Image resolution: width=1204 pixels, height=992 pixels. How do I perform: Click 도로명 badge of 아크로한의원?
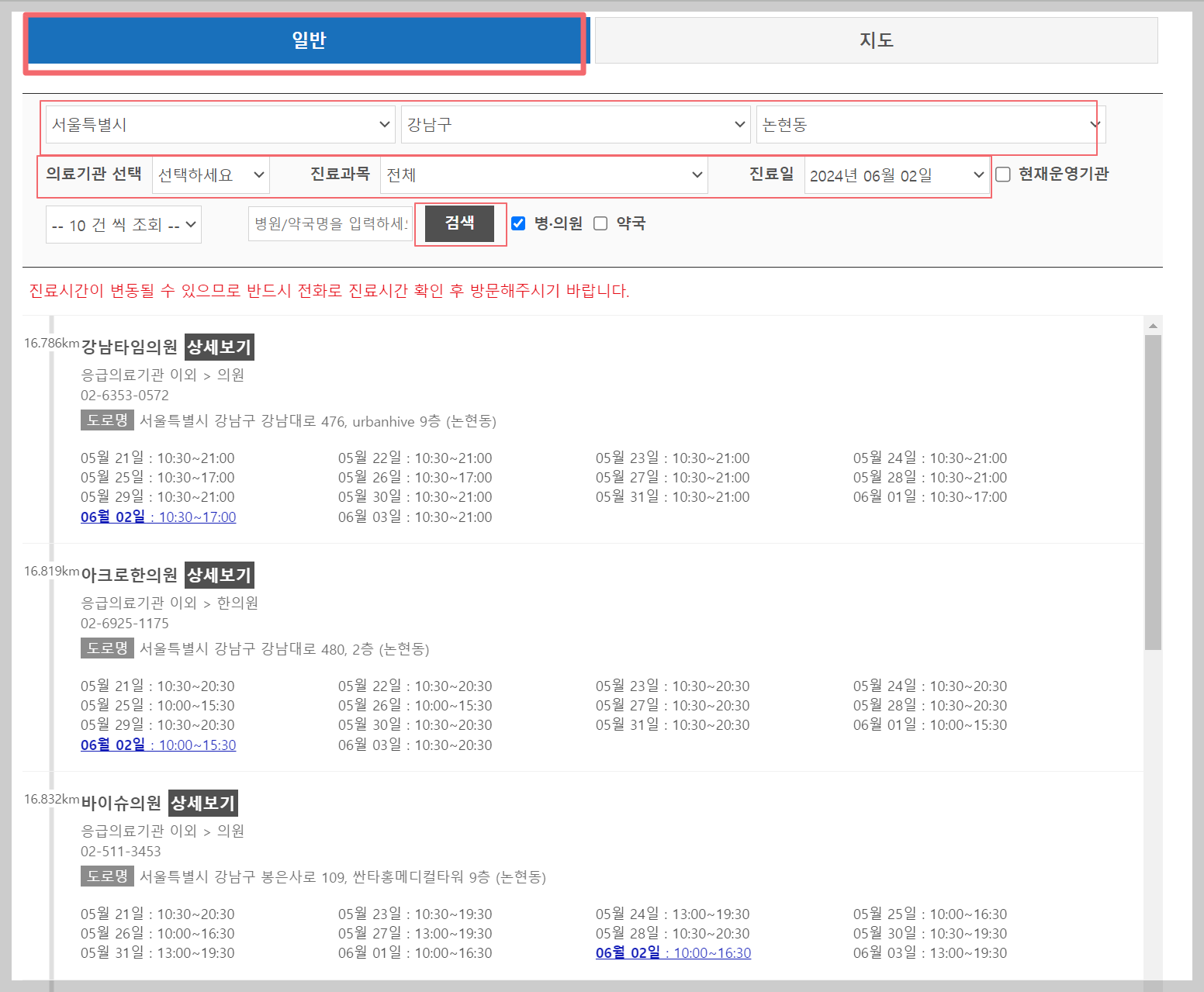[107, 648]
